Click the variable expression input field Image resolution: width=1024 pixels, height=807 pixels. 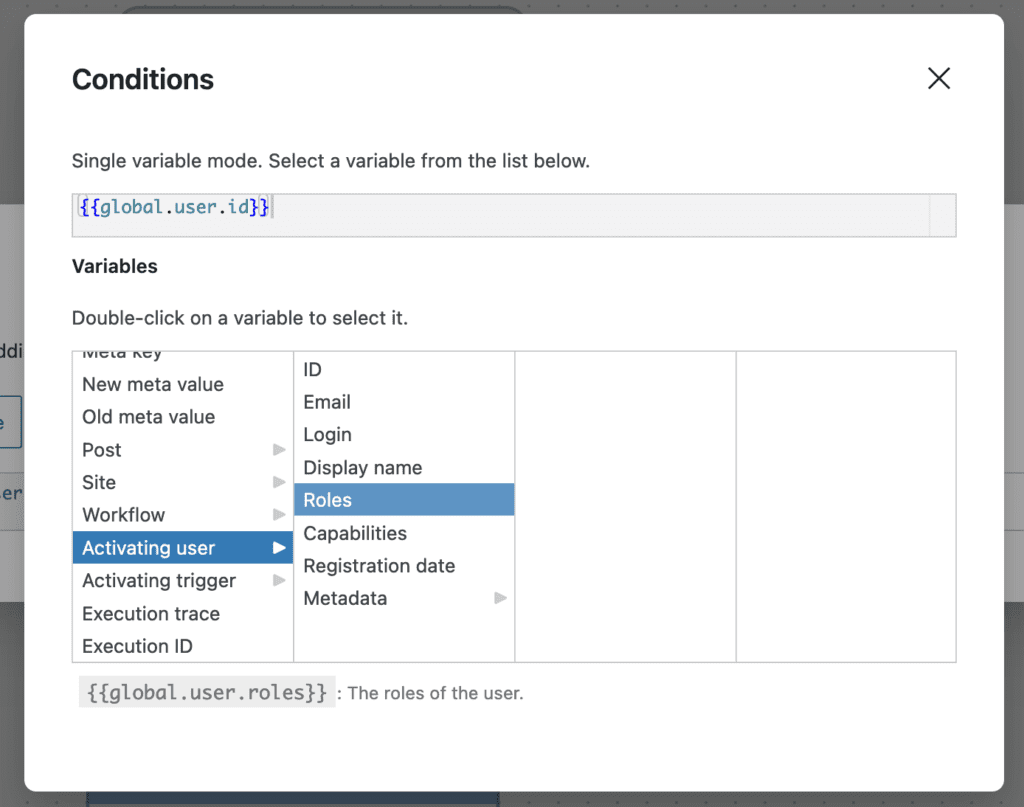pos(500,215)
